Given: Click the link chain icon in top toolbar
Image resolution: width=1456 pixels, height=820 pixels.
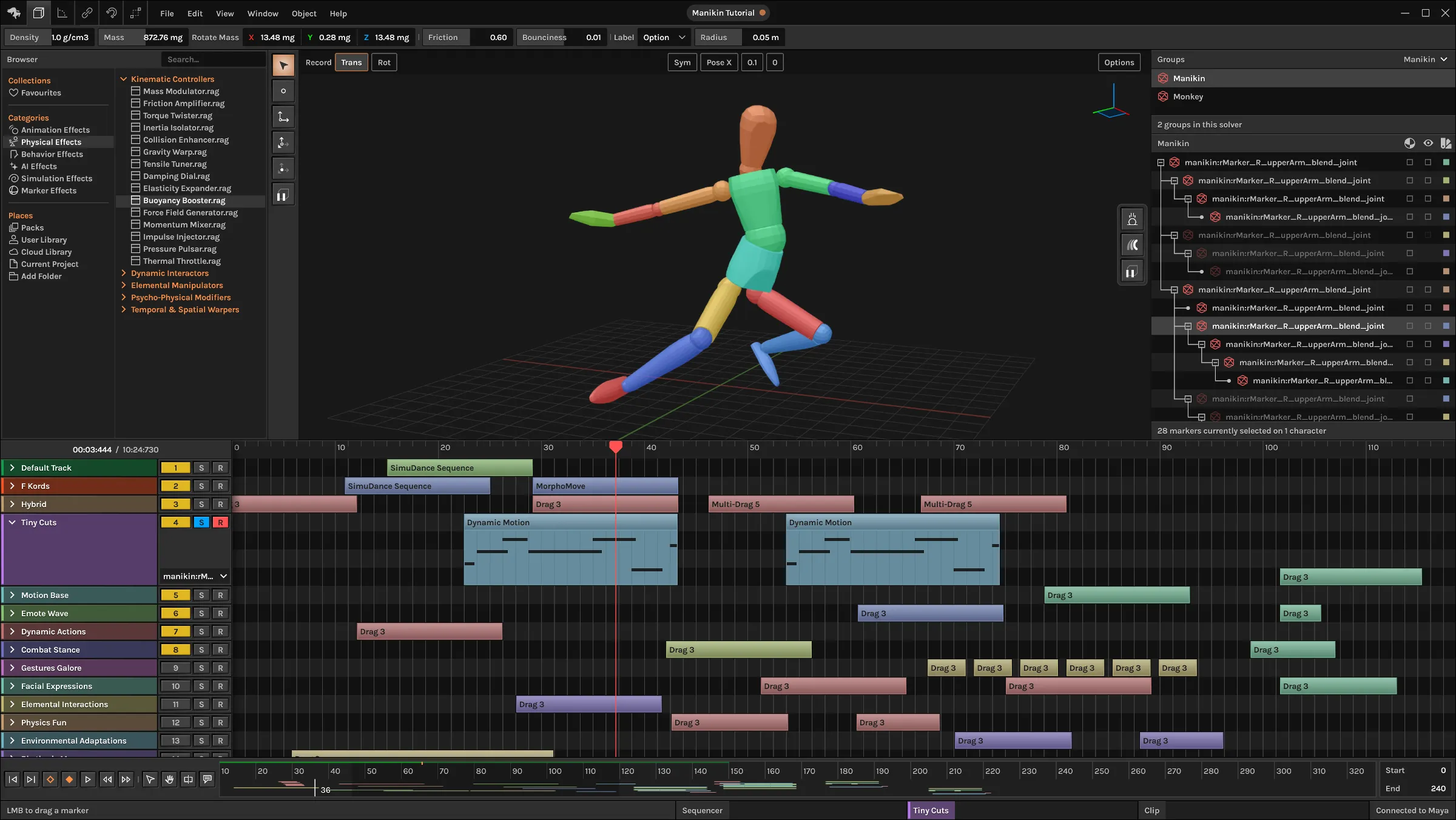Looking at the screenshot, I should pyautogui.click(x=87, y=13).
